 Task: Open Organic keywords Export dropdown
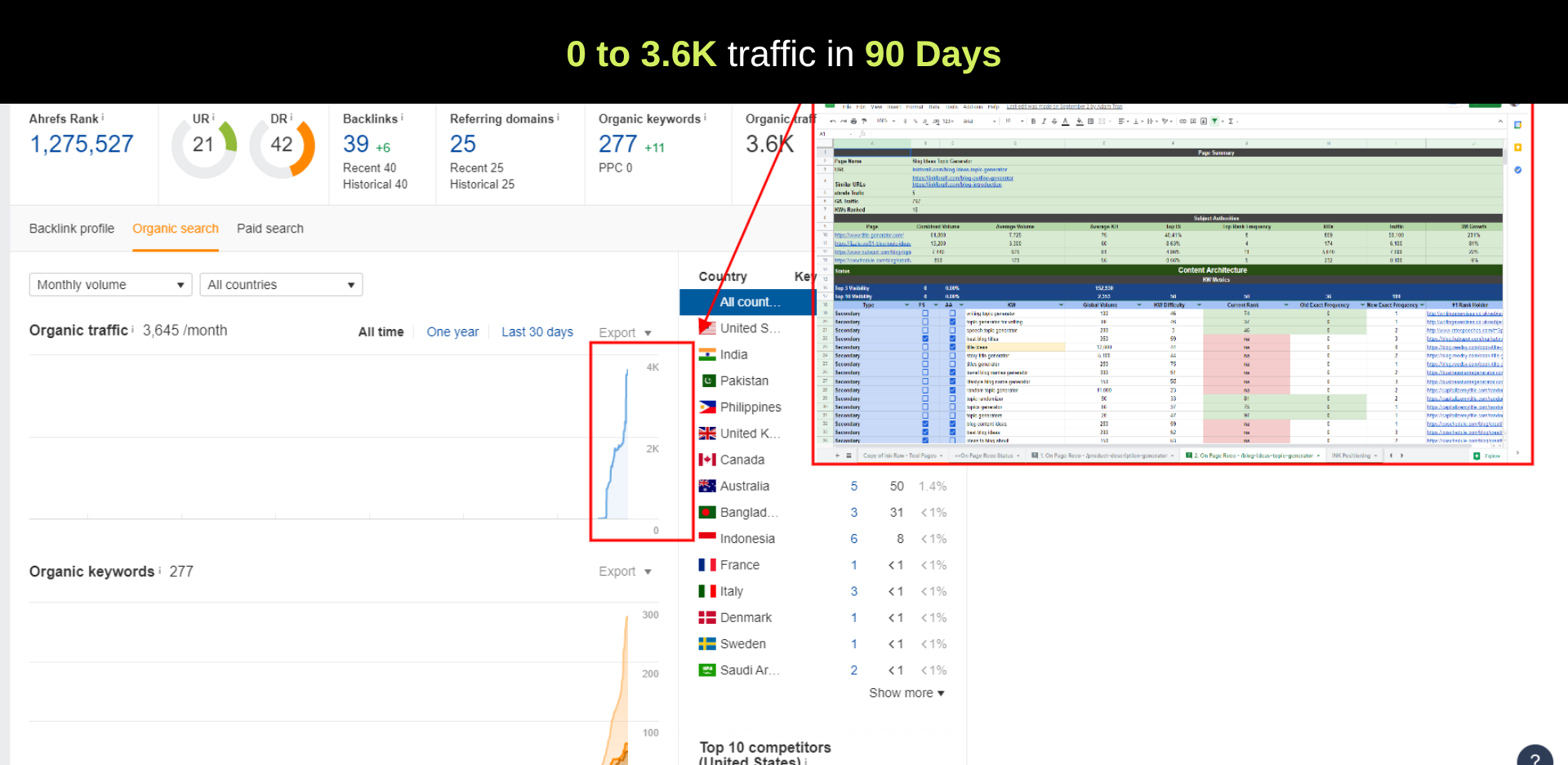coord(625,572)
